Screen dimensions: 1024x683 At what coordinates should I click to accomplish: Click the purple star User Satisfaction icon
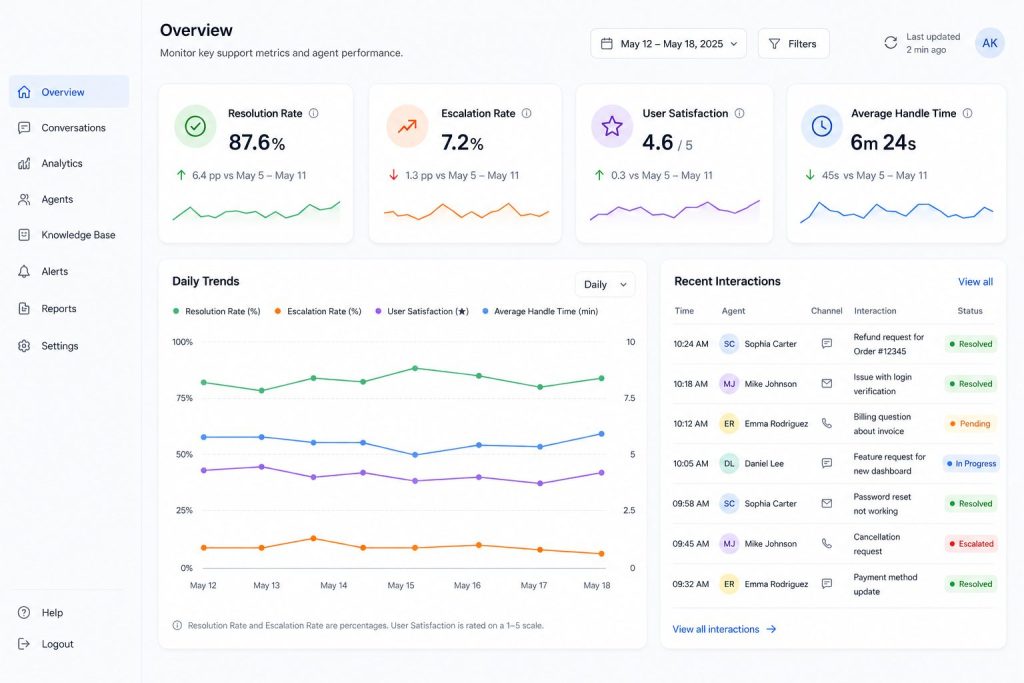612,126
